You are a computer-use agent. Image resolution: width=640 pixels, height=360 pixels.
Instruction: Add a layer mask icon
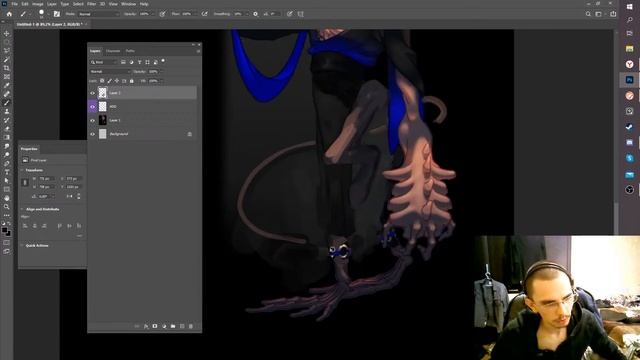[x=155, y=326]
